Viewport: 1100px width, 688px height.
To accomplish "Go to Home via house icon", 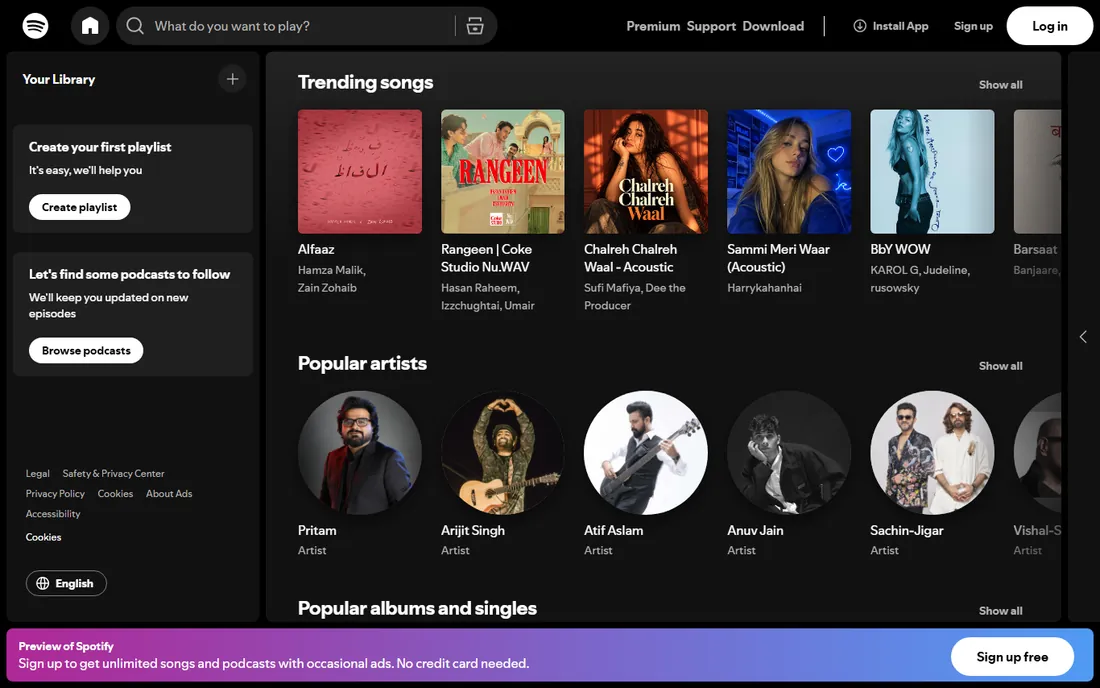I will tap(90, 26).
